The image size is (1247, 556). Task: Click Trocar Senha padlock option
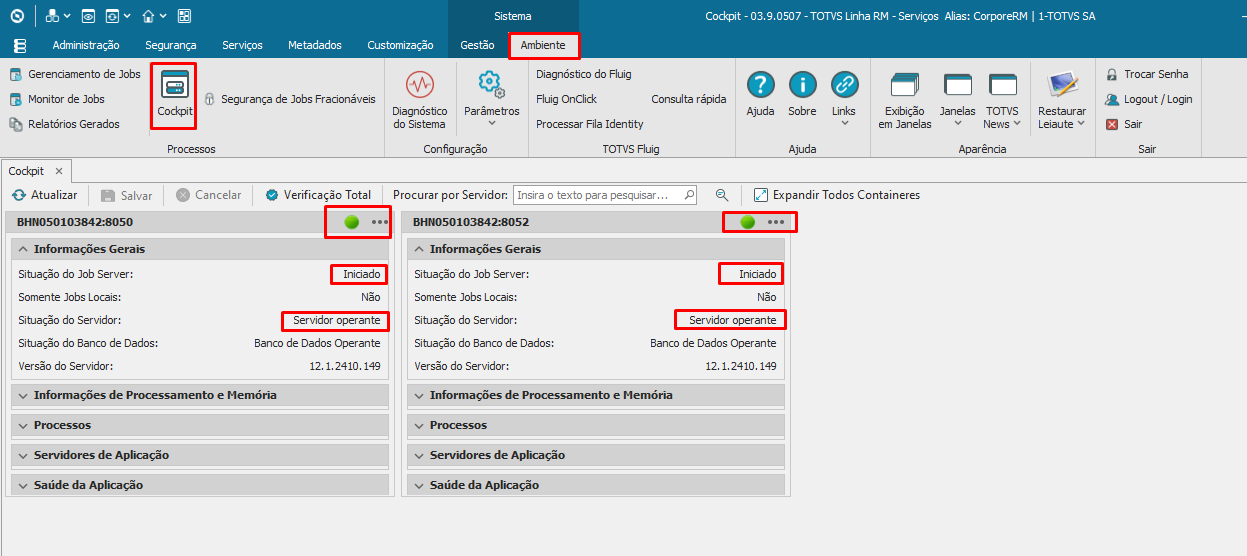[1146, 74]
